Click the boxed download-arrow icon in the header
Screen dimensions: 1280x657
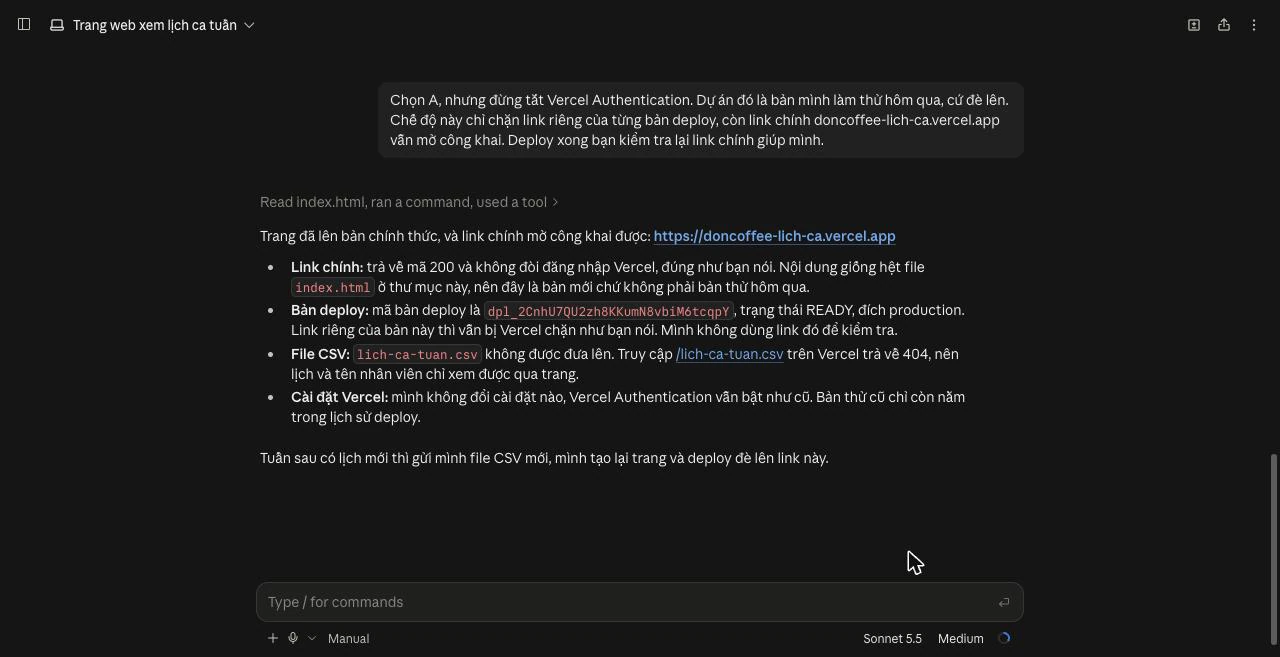click(x=1194, y=25)
